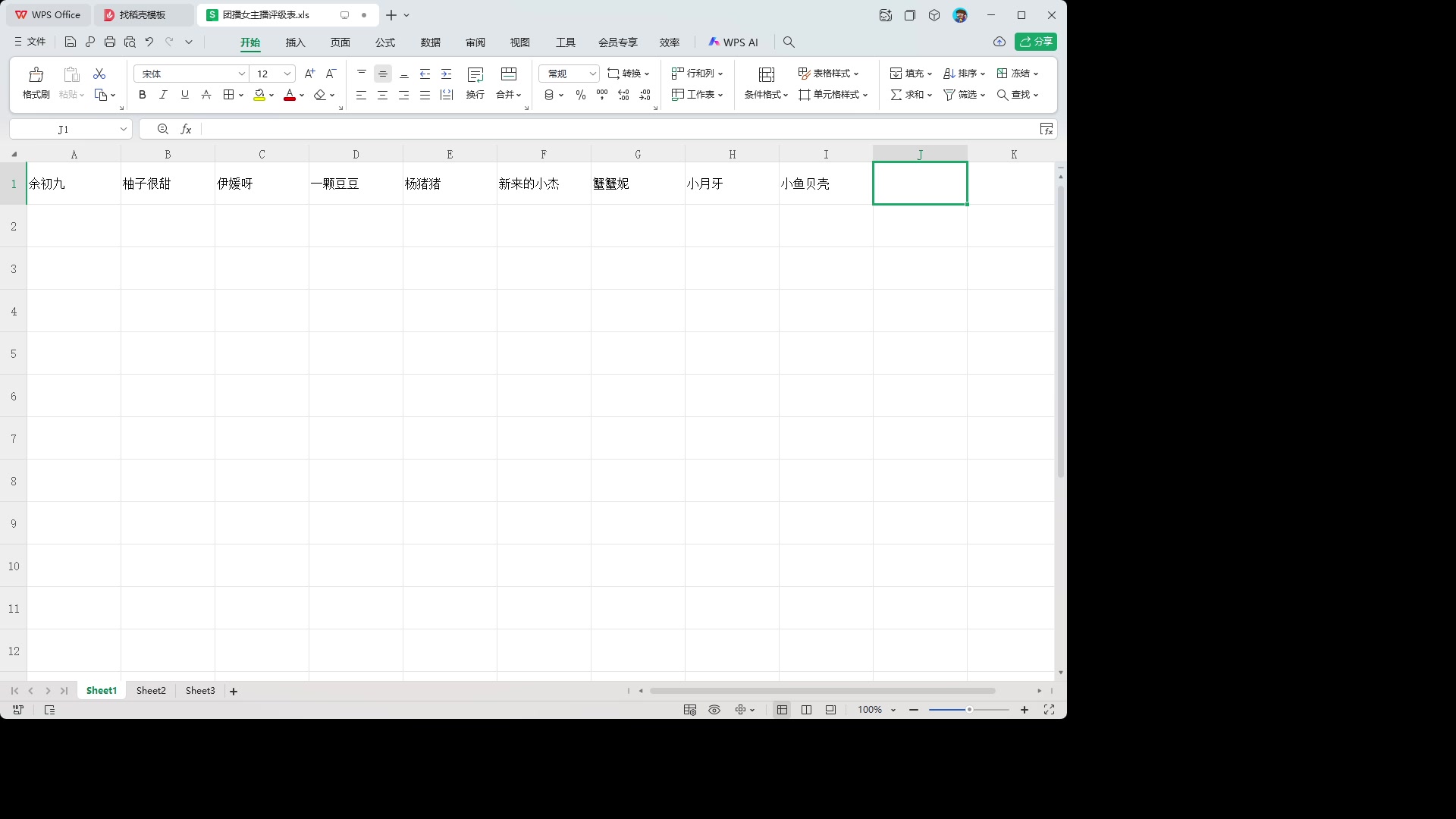Select the cell containing 杨猪猪
The height and width of the screenshot is (819, 1456).
click(x=450, y=183)
